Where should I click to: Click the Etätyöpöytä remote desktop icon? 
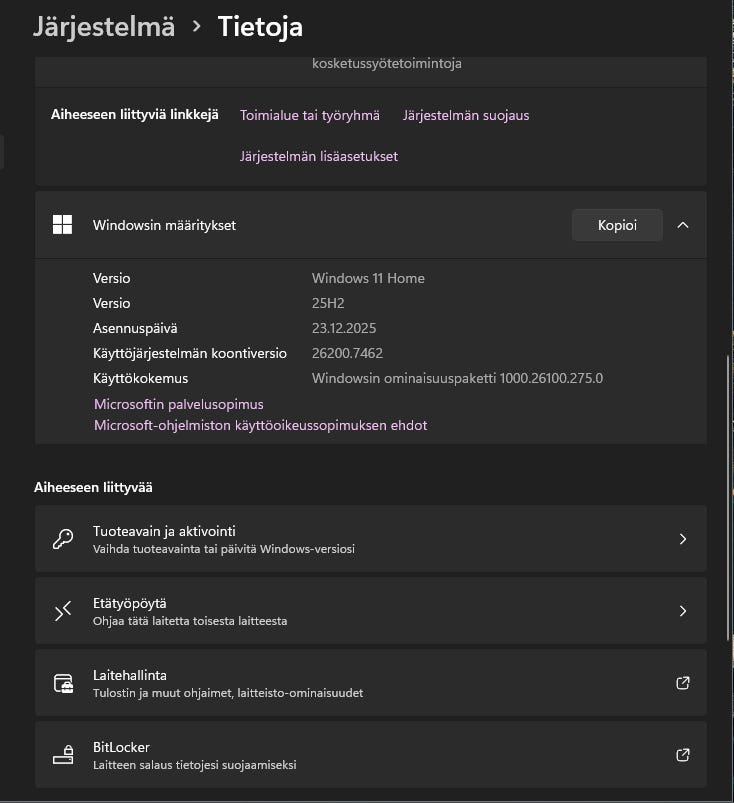coord(62,611)
